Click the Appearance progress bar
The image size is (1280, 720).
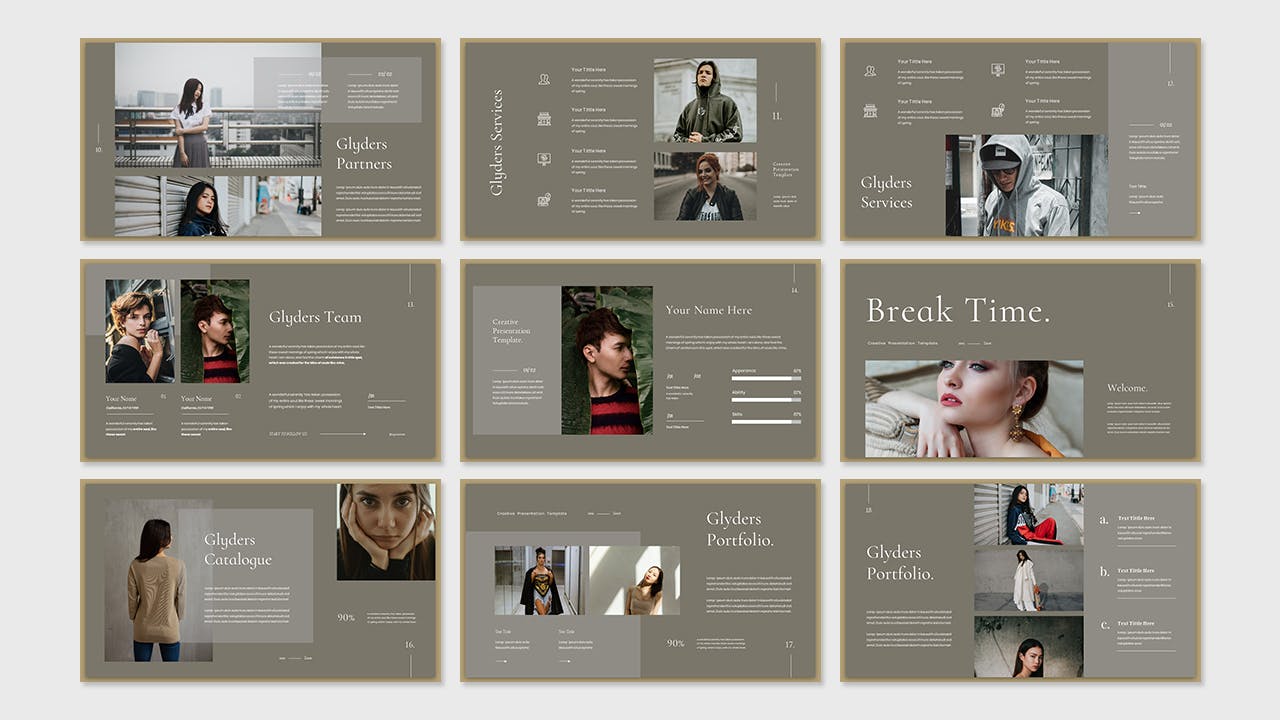tap(766, 380)
